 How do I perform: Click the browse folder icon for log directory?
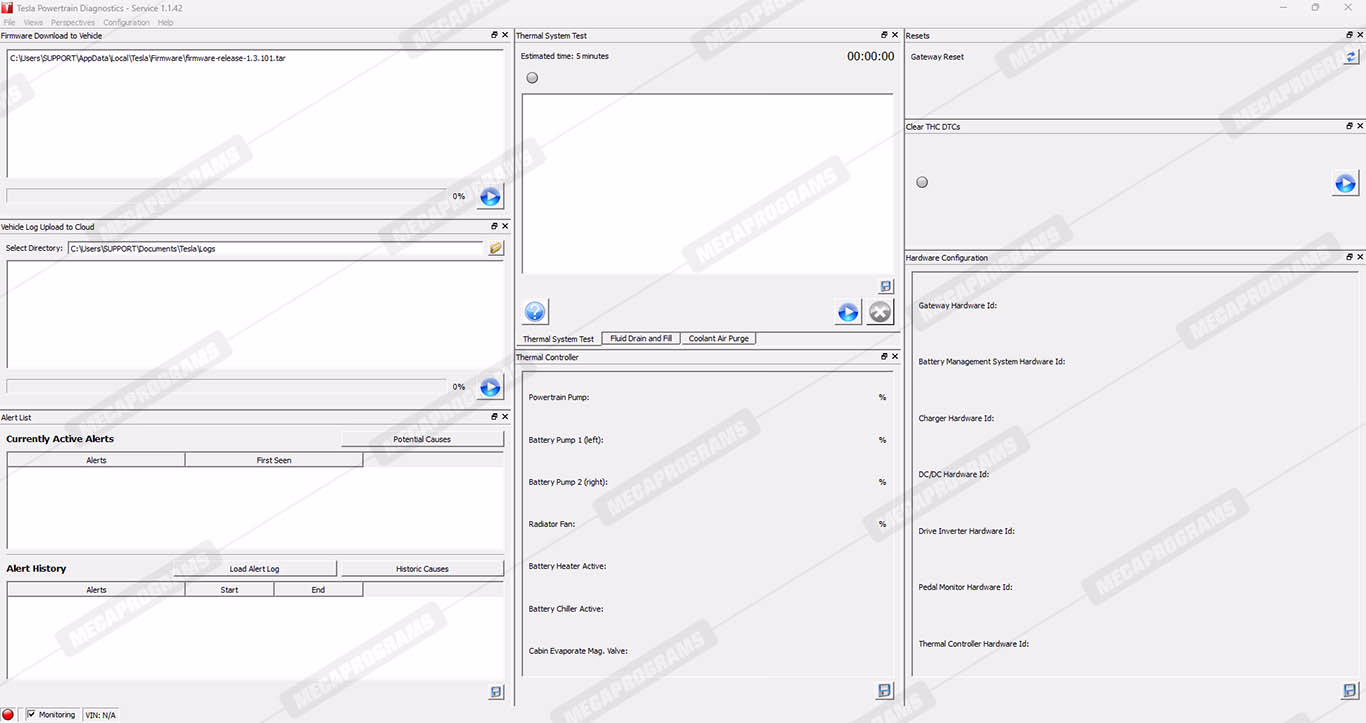pos(496,248)
